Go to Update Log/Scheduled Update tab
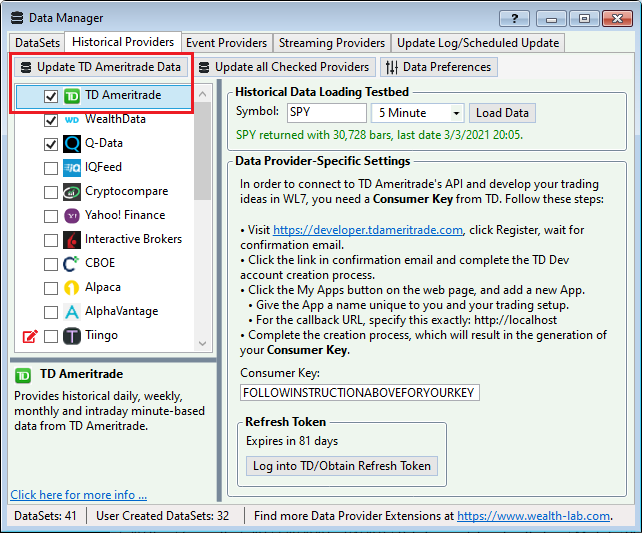This screenshot has height=533, width=642. coord(478,43)
